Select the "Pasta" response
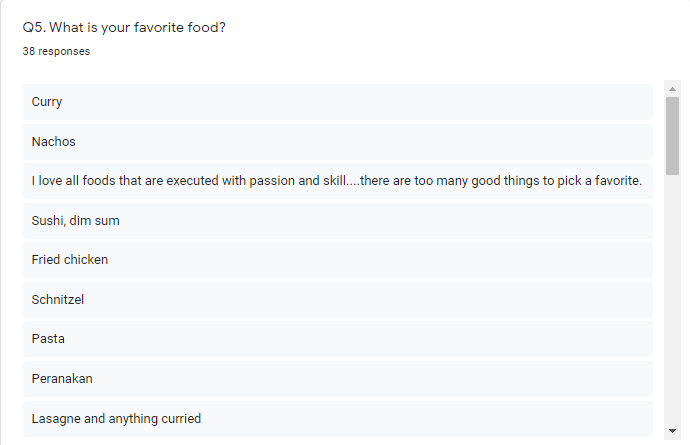The width and height of the screenshot is (690, 445). [x=48, y=339]
